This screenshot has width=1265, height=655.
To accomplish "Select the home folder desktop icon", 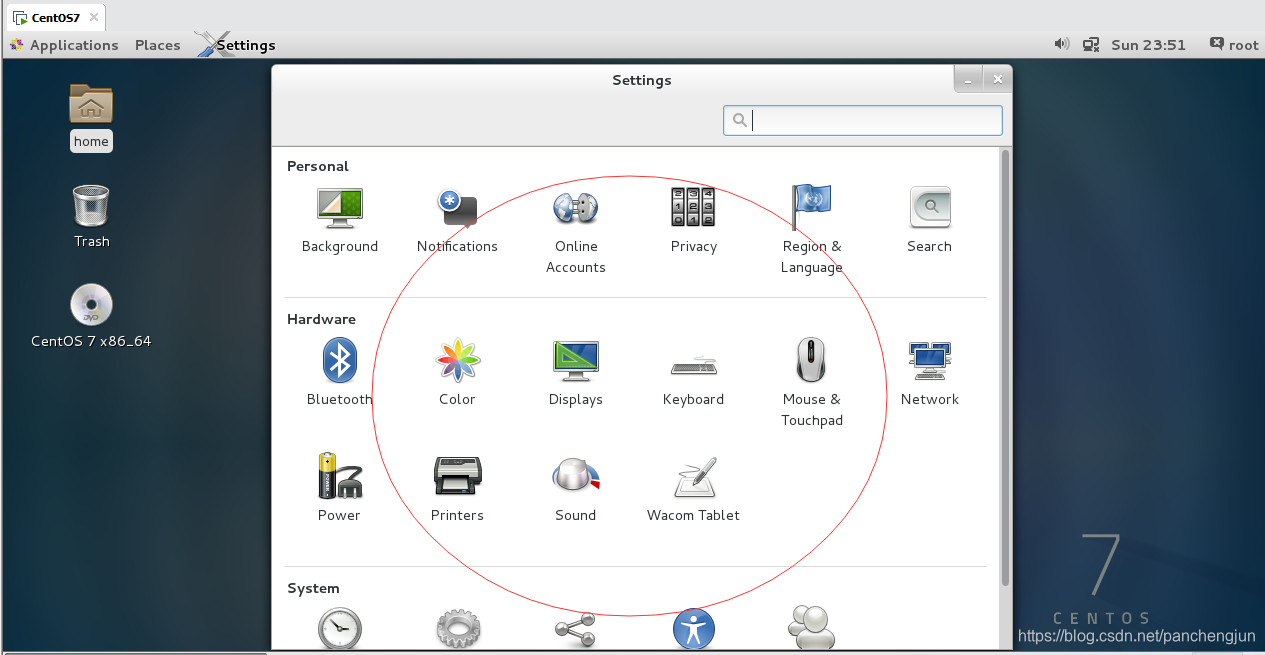I will click(x=91, y=117).
